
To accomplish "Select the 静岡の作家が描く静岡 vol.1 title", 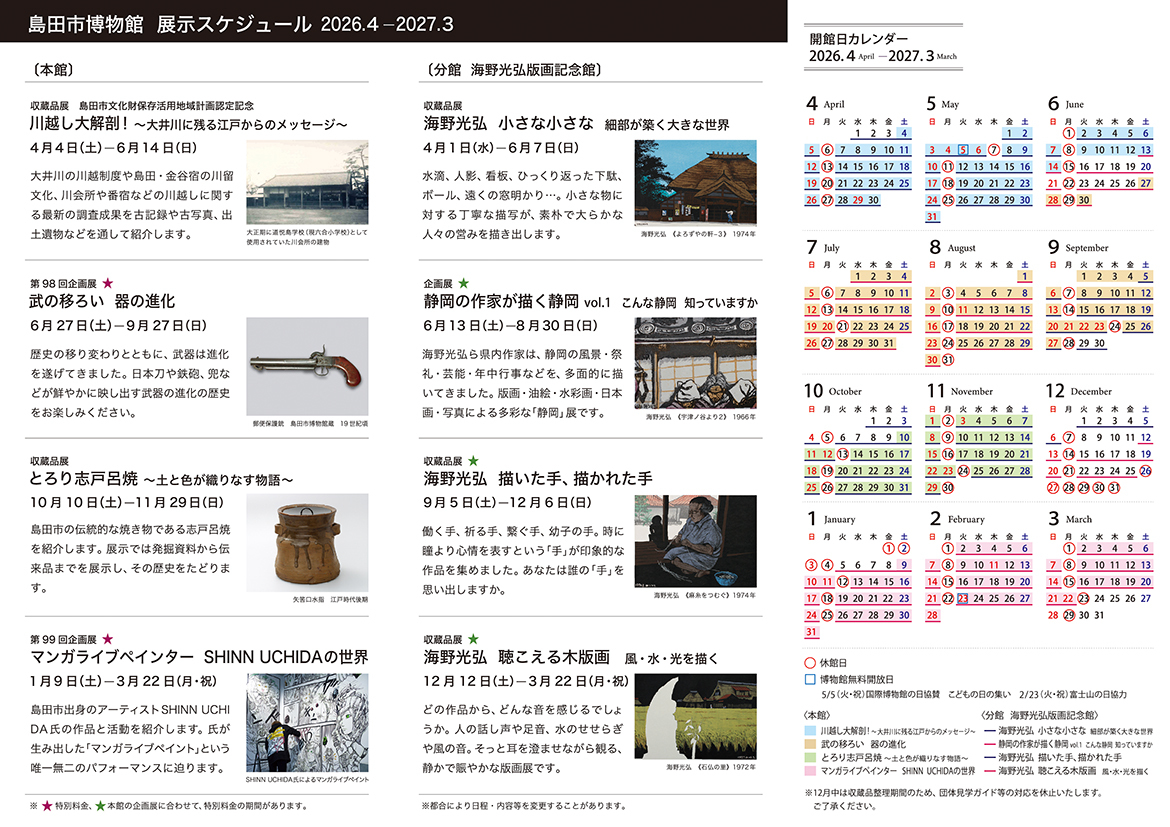I will [x=590, y=302].
